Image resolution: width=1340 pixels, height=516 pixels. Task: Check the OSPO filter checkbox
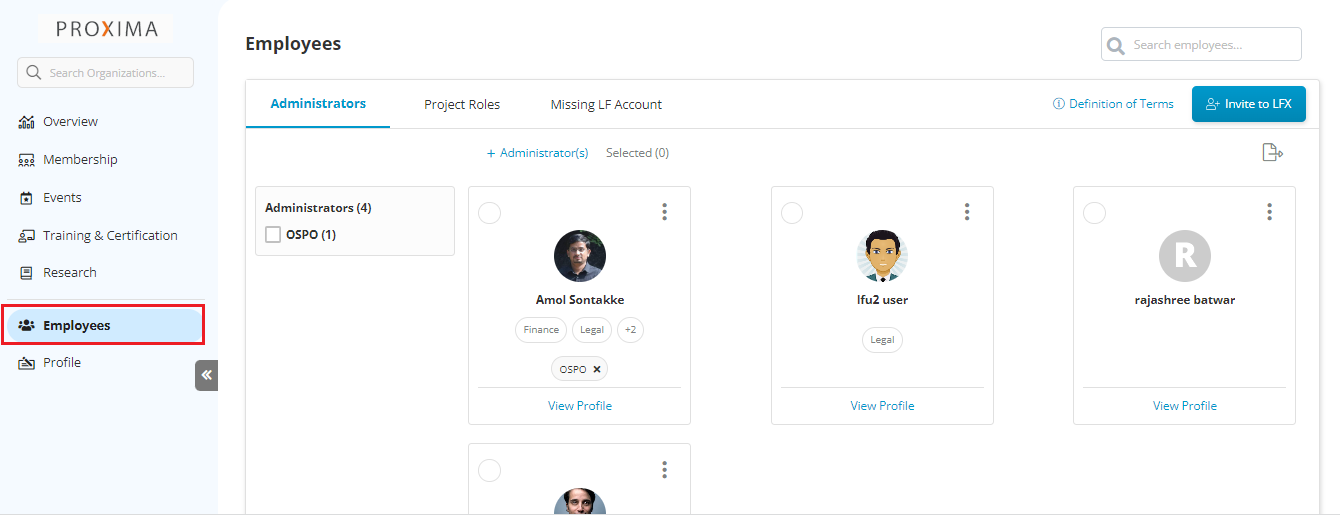(x=273, y=235)
